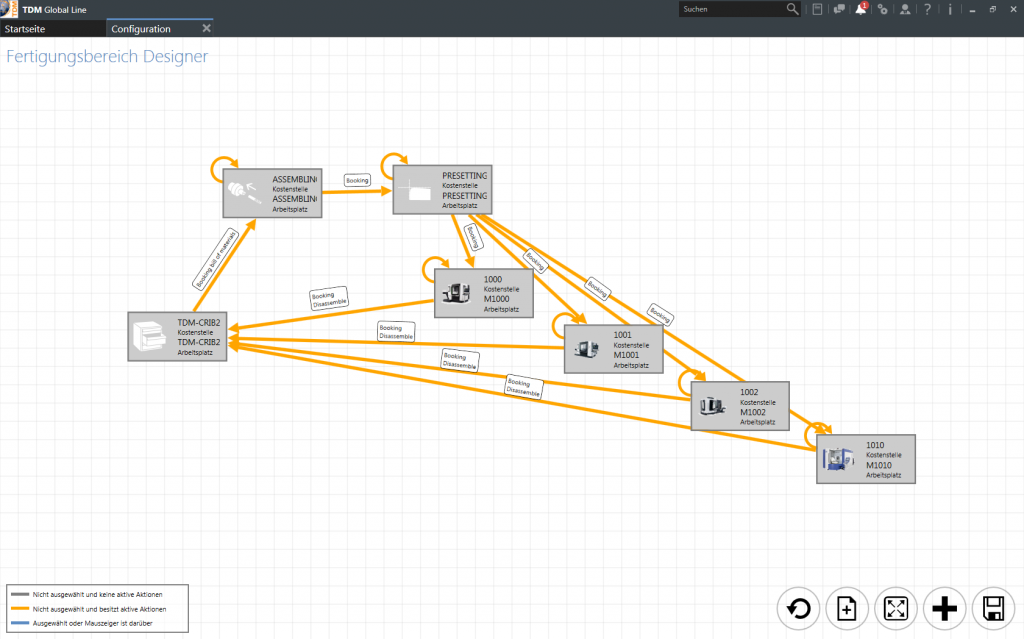The image size is (1024, 639).
Task: Select the 1001 M1001 machine node
Action: pyautogui.click(x=614, y=349)
